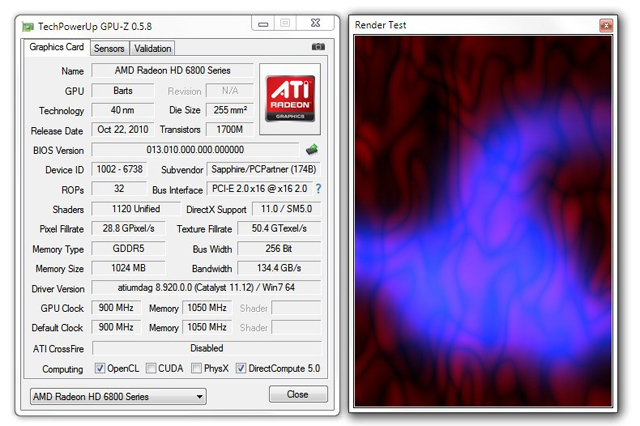Image resolution: width=640 pixels, height=426 pixels.
Task: Click the Driver Version label text
Action: (58, 289)
